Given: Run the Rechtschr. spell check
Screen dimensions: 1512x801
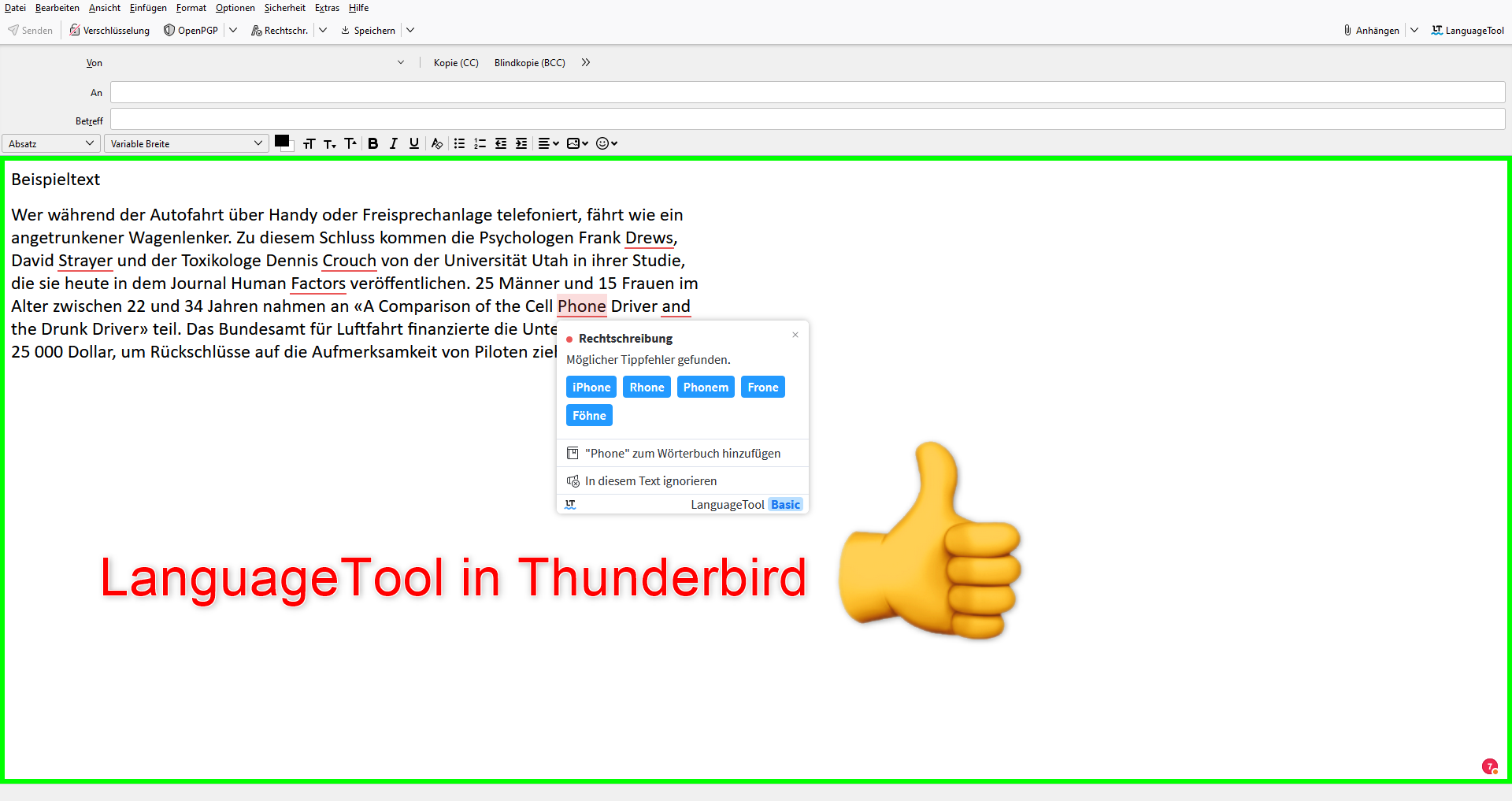Looking at the screenshot, I should pos(280,31).
